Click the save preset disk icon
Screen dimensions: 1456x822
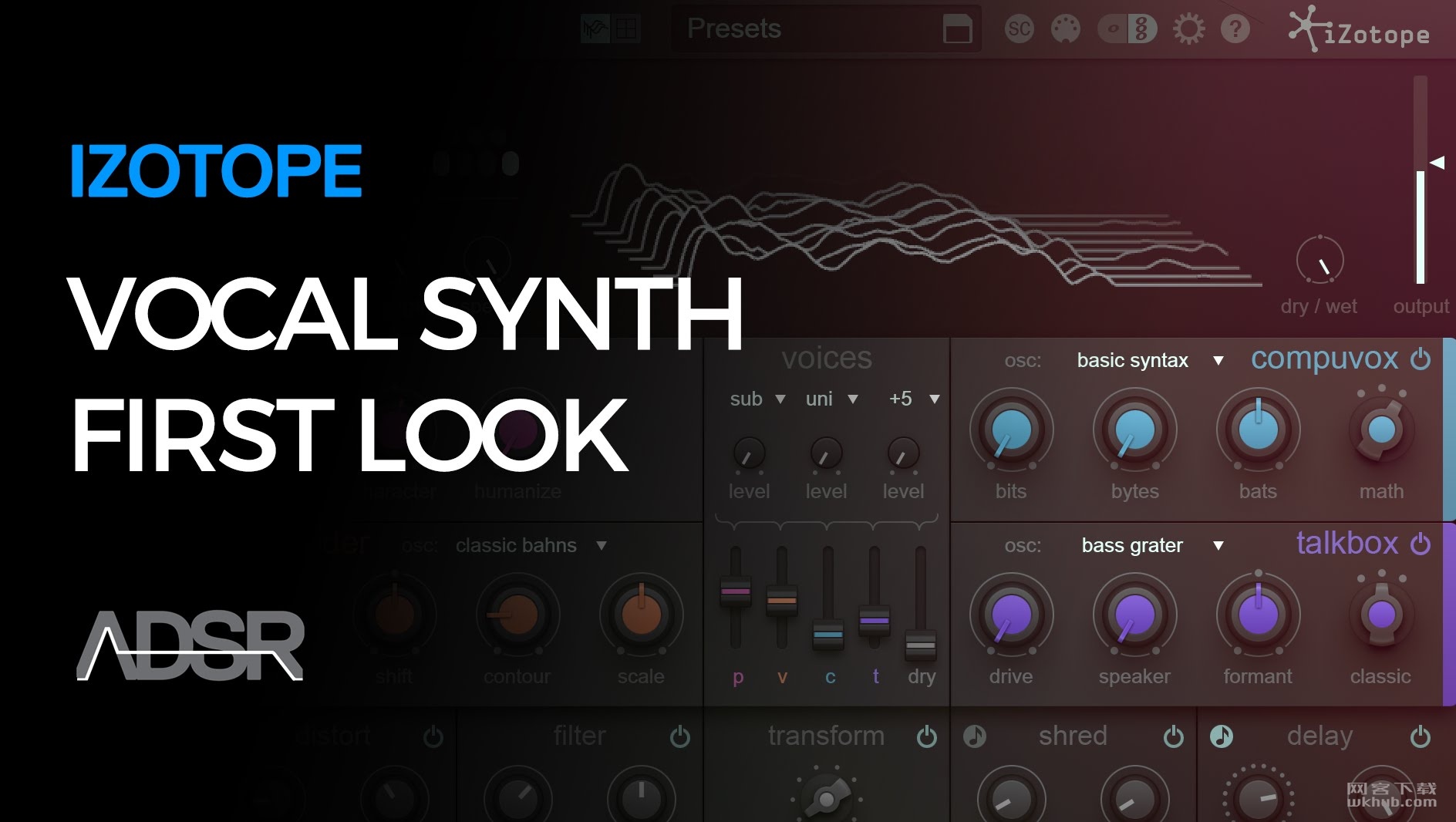pos(958,29)
